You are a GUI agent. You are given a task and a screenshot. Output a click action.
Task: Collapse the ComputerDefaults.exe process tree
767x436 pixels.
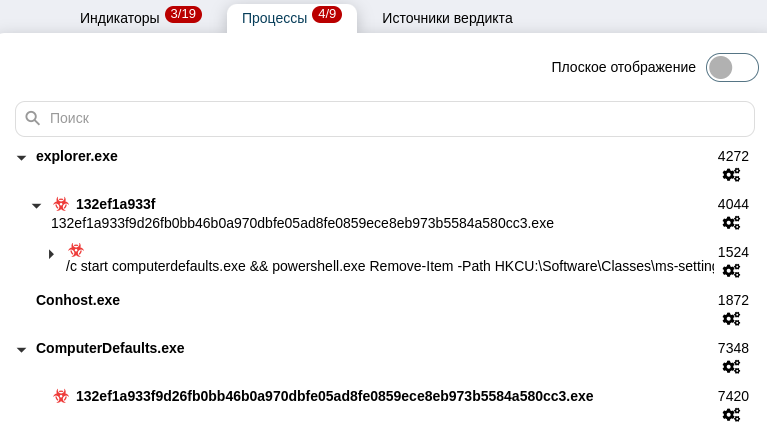pos(21,350)
